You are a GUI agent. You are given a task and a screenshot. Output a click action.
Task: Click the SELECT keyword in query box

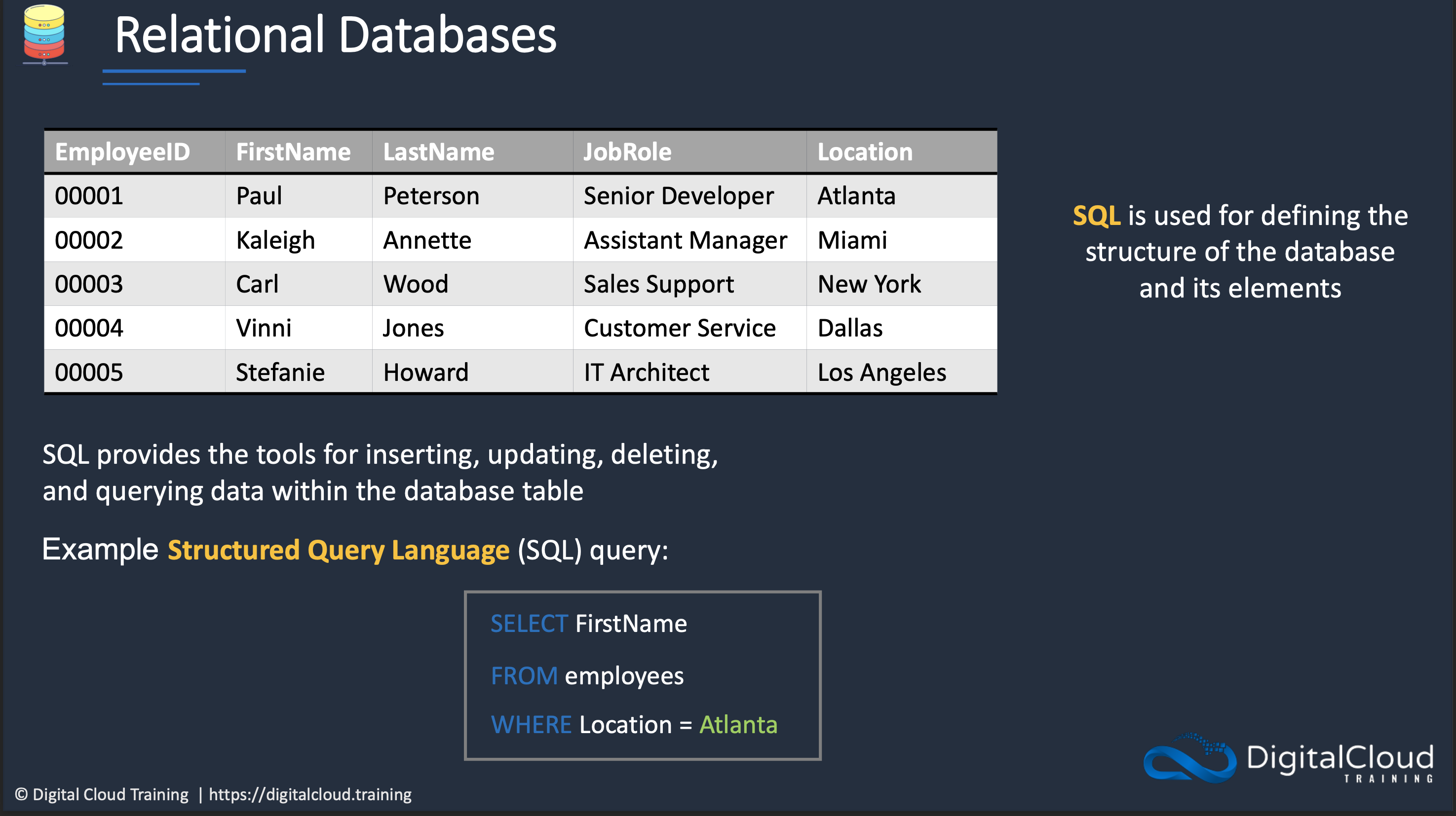pyautogui.click(x=529, y=624)
